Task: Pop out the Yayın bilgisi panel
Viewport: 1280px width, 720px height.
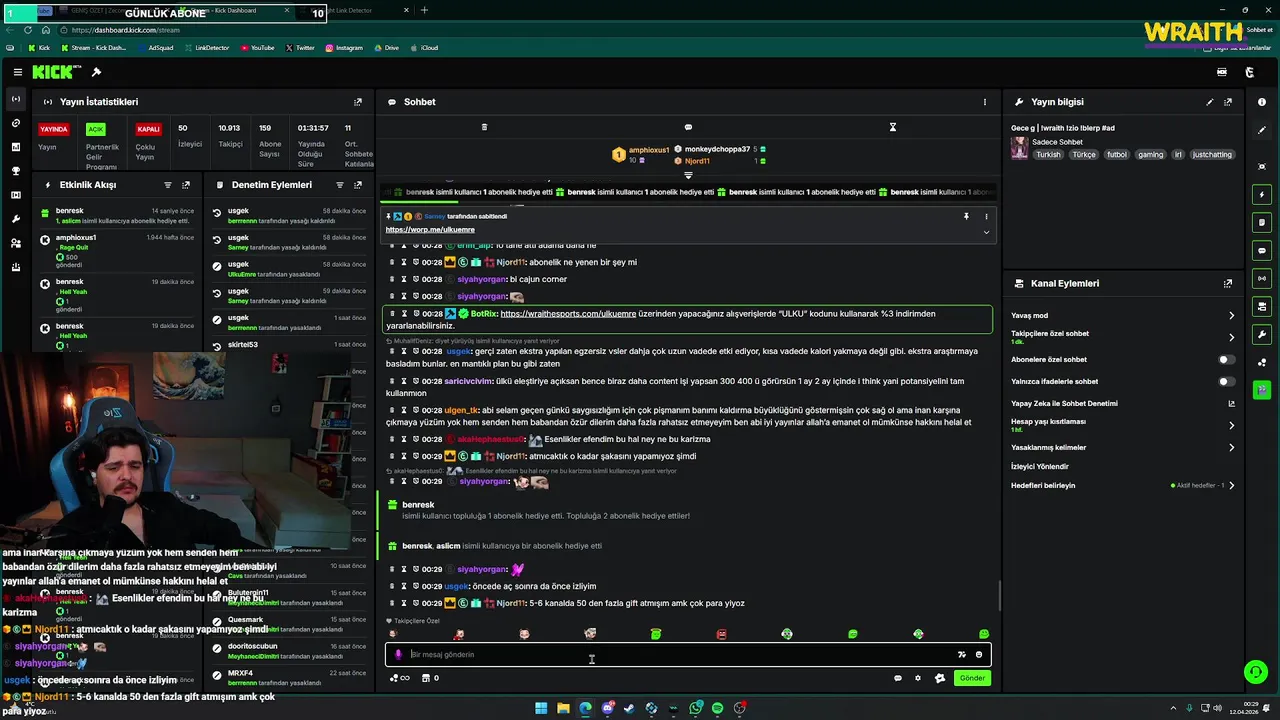Action: pos(1228,102)
